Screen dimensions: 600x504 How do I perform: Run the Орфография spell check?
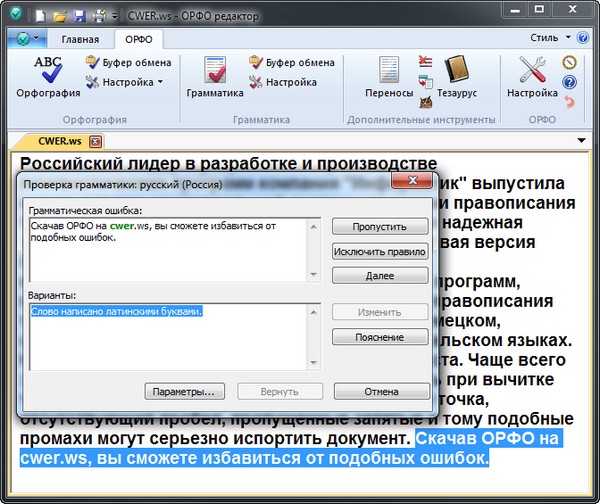47,76
